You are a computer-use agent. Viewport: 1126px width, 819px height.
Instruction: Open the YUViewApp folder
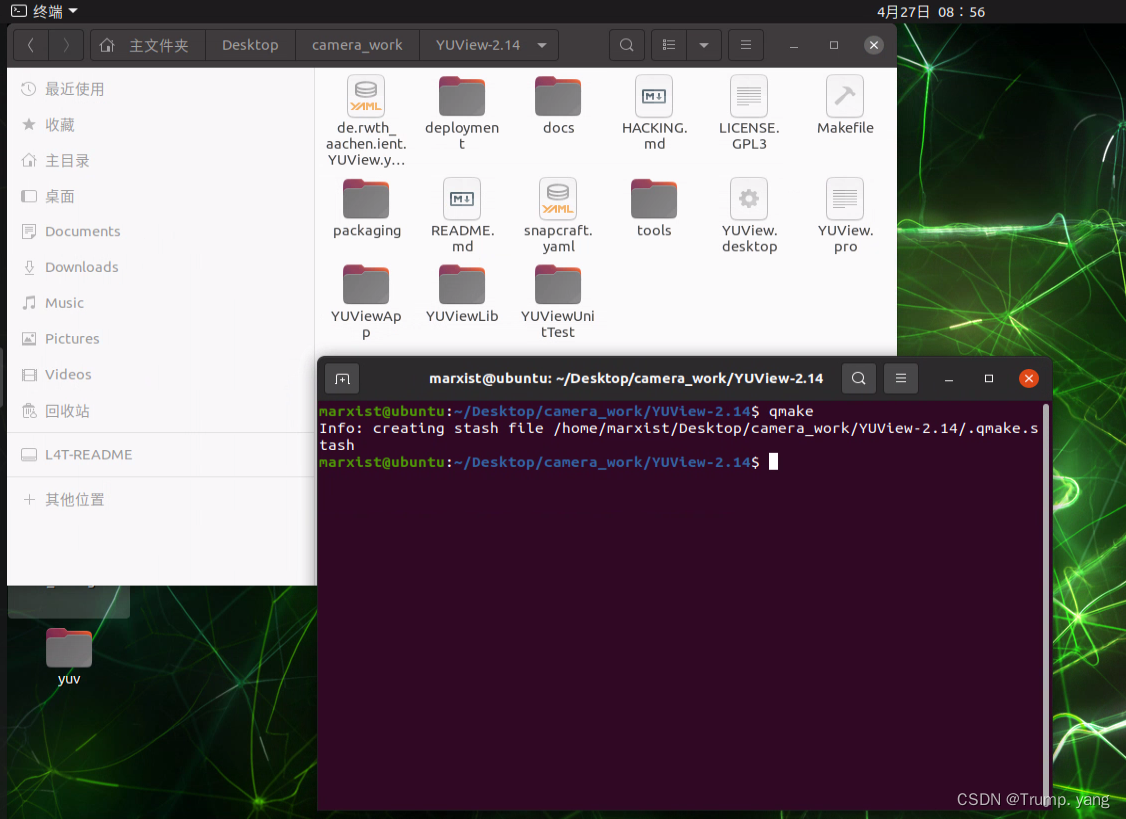pyautogui.click(x=366, y=284)
